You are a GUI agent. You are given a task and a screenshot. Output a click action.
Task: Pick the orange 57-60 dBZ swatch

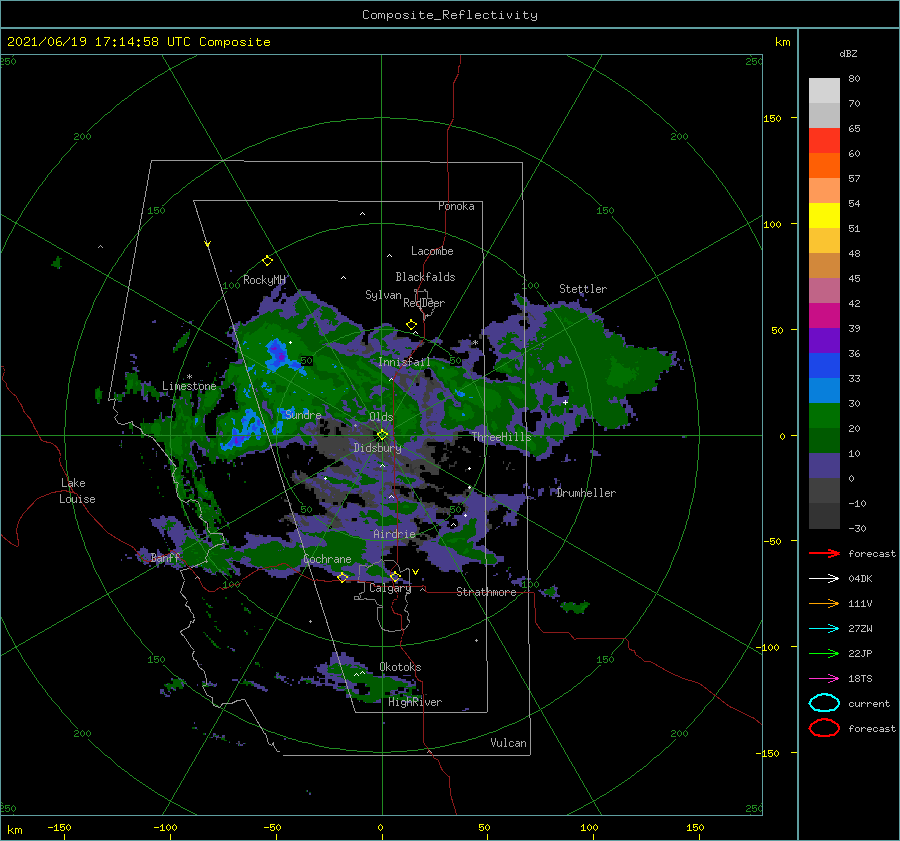coord(824,166)
